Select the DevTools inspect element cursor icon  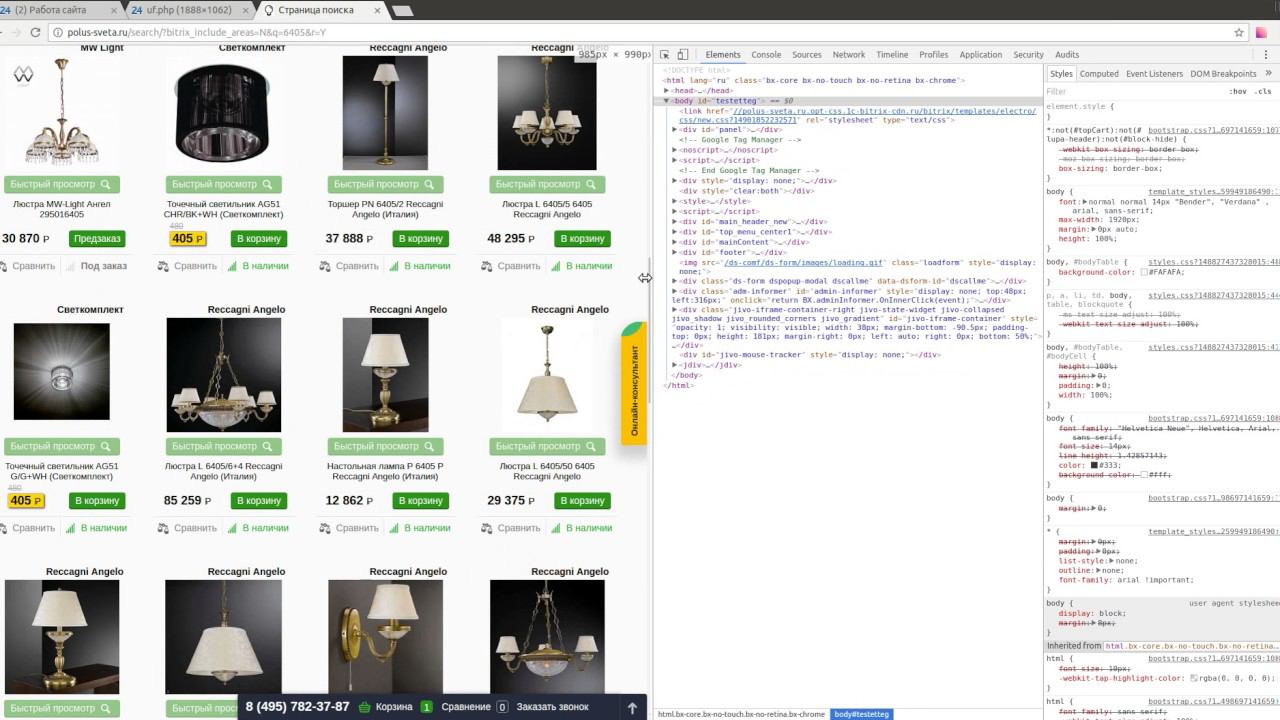[x=665, y=55]
